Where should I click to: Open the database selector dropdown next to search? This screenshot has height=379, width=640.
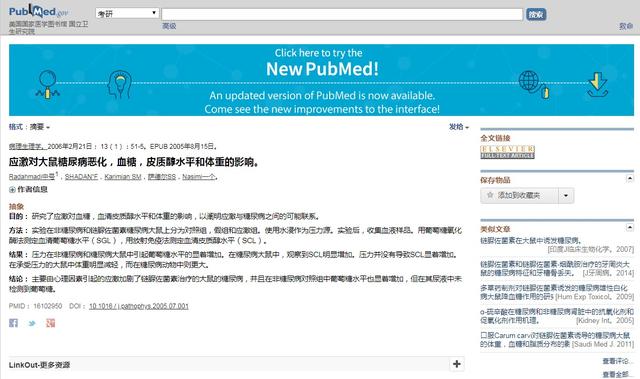pyautogui.click(x=127, y=13)
